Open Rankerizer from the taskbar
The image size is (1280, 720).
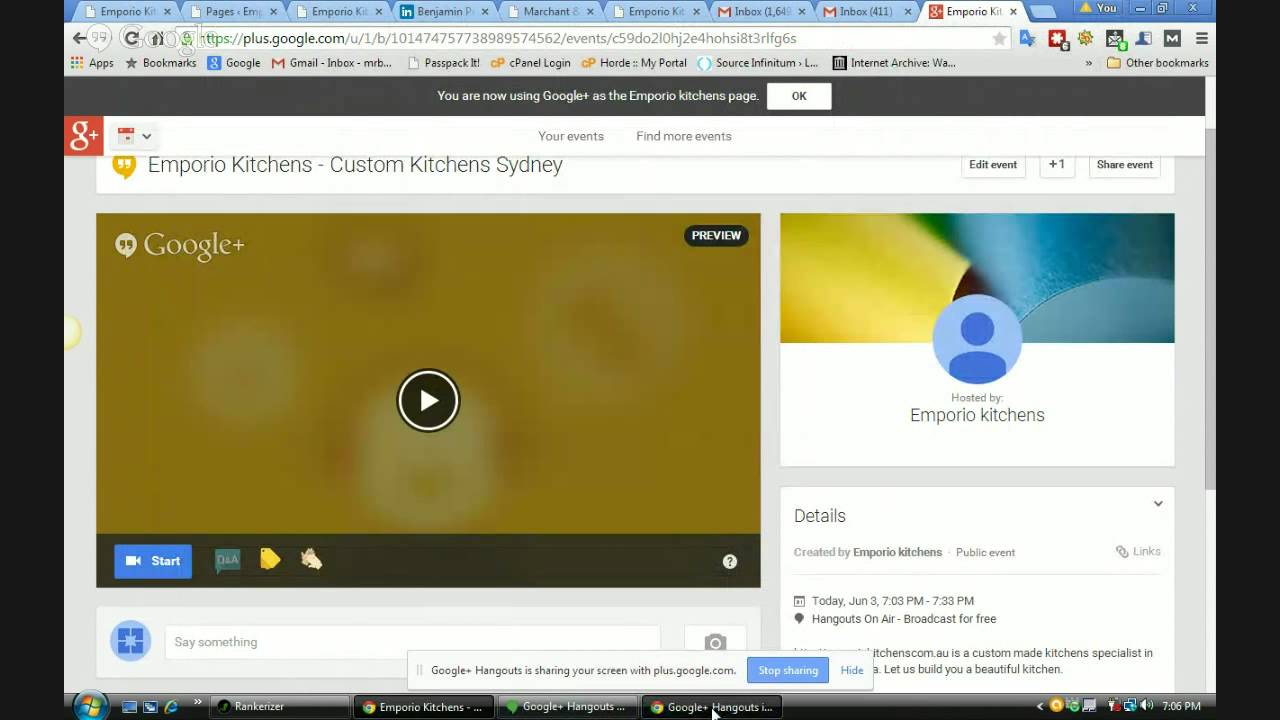pyautogui.click(x=280, y=707)
